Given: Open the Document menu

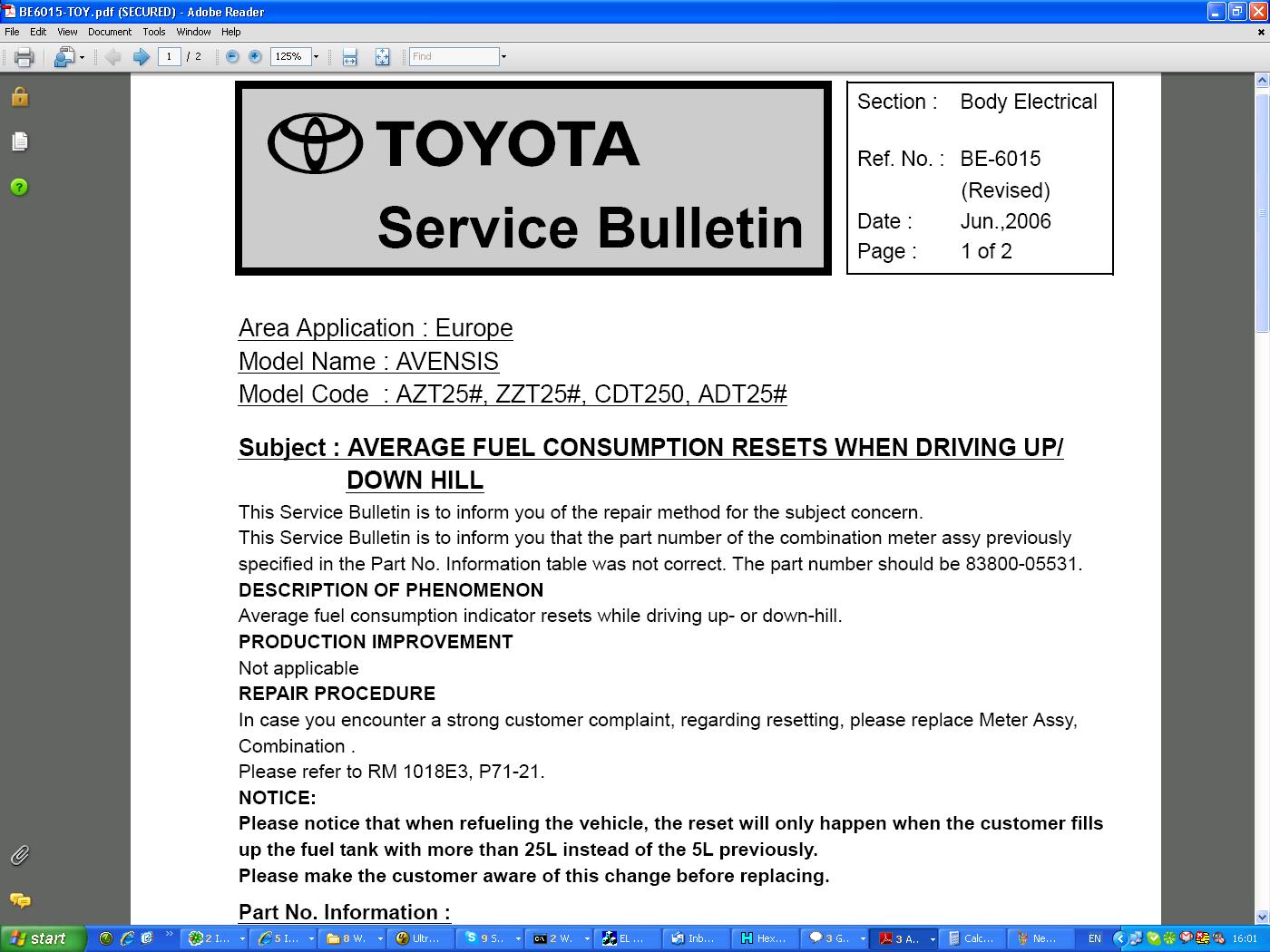Looking at the screenshot, I should click(x=109, y=32).
